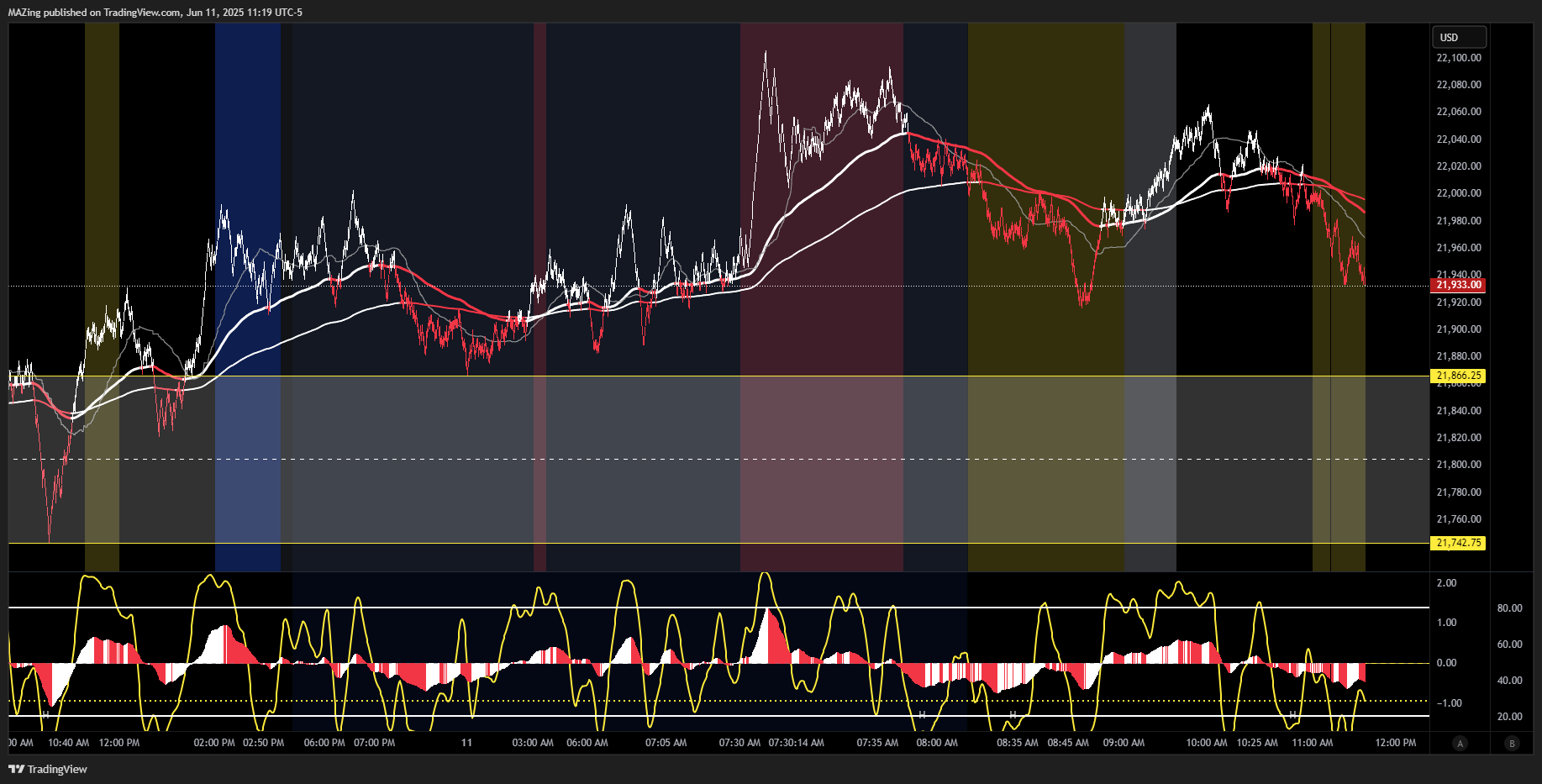This screenshot has width=1542, height=784.
Task: Click the 21,880.00 price axis label
Action: 1459,356
